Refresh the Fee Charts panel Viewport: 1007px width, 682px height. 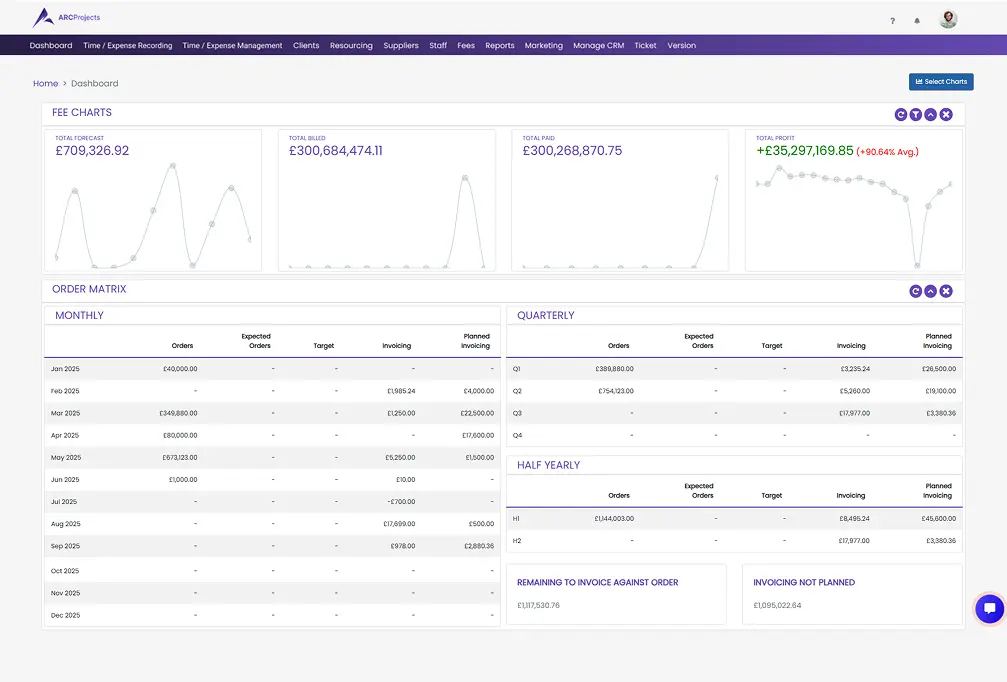pyautogui.click(x=901, y=115)
